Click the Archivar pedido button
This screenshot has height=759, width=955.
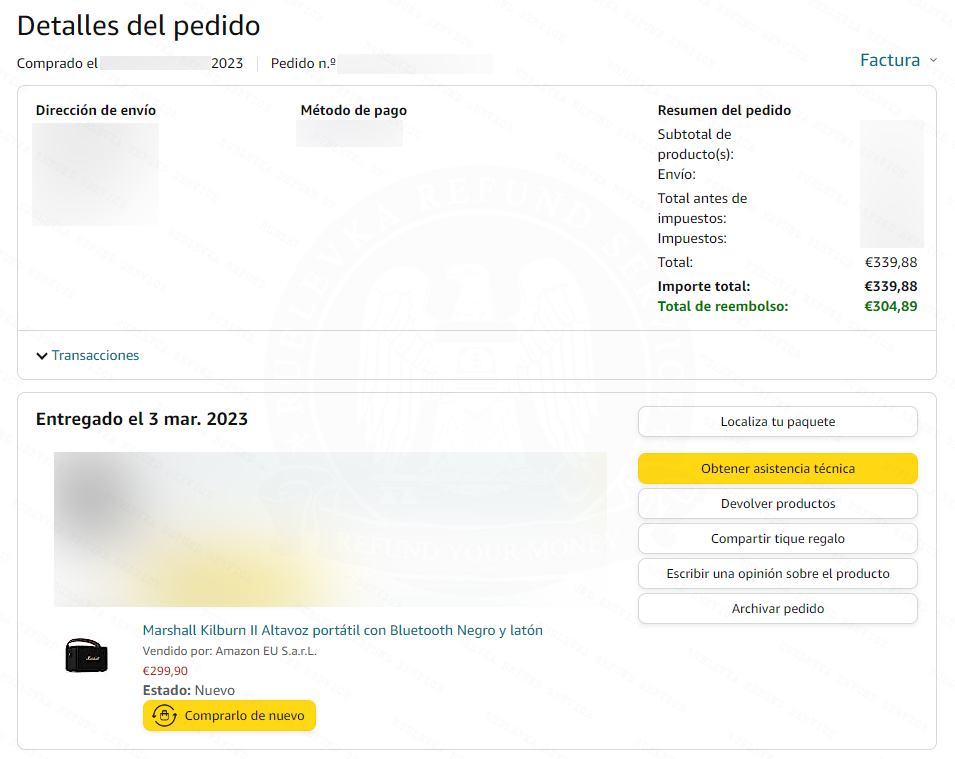point(778,609)
